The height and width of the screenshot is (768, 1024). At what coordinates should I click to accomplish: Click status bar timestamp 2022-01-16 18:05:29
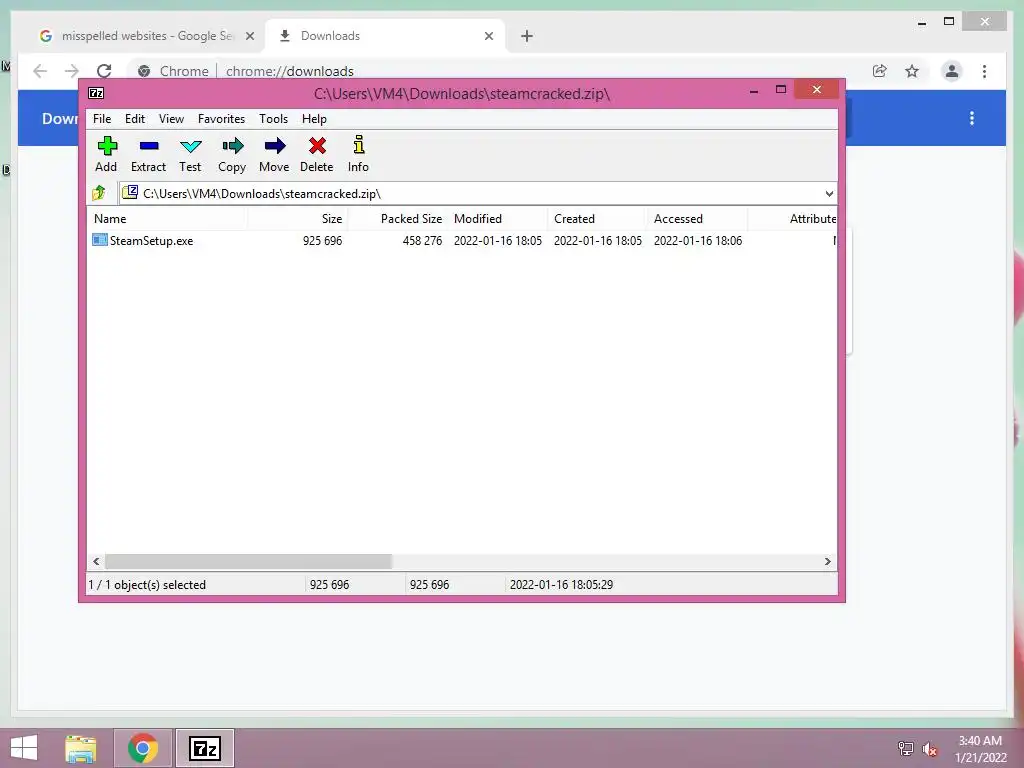click(562, 584)
